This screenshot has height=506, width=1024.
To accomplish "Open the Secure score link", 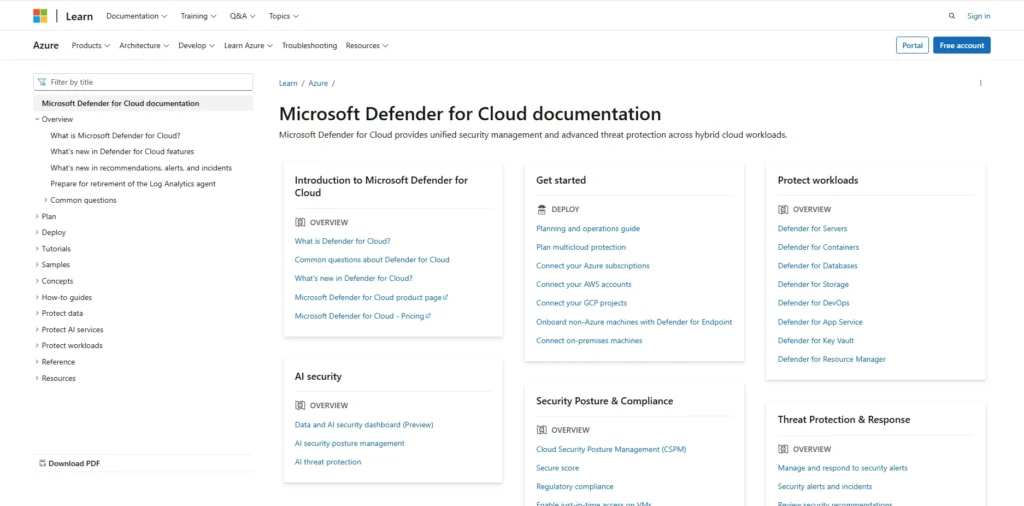I will click(558, 468).
